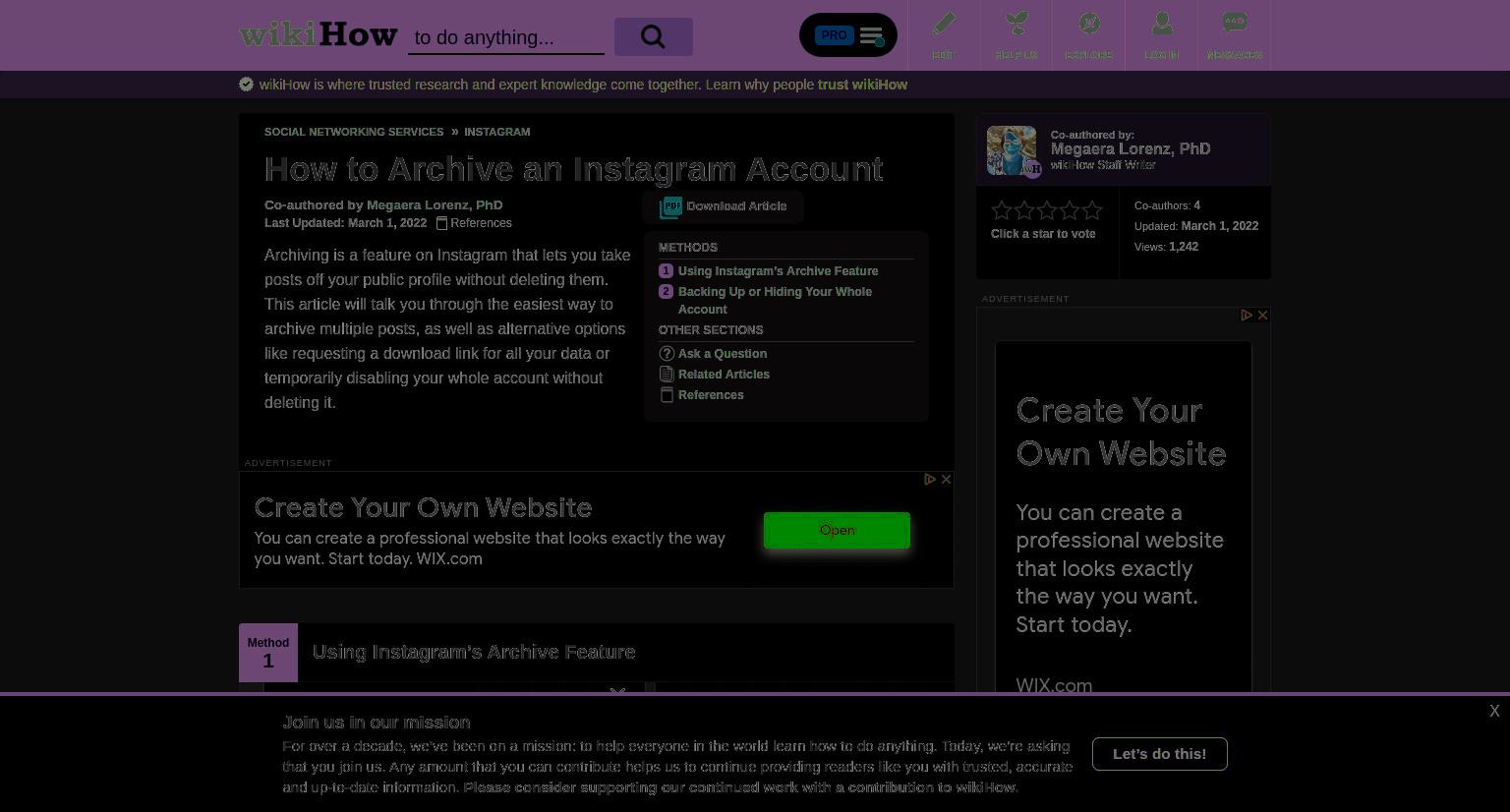1510x812 pixels.
Task: Jump to the Ask a Question section
Action: 723,354
